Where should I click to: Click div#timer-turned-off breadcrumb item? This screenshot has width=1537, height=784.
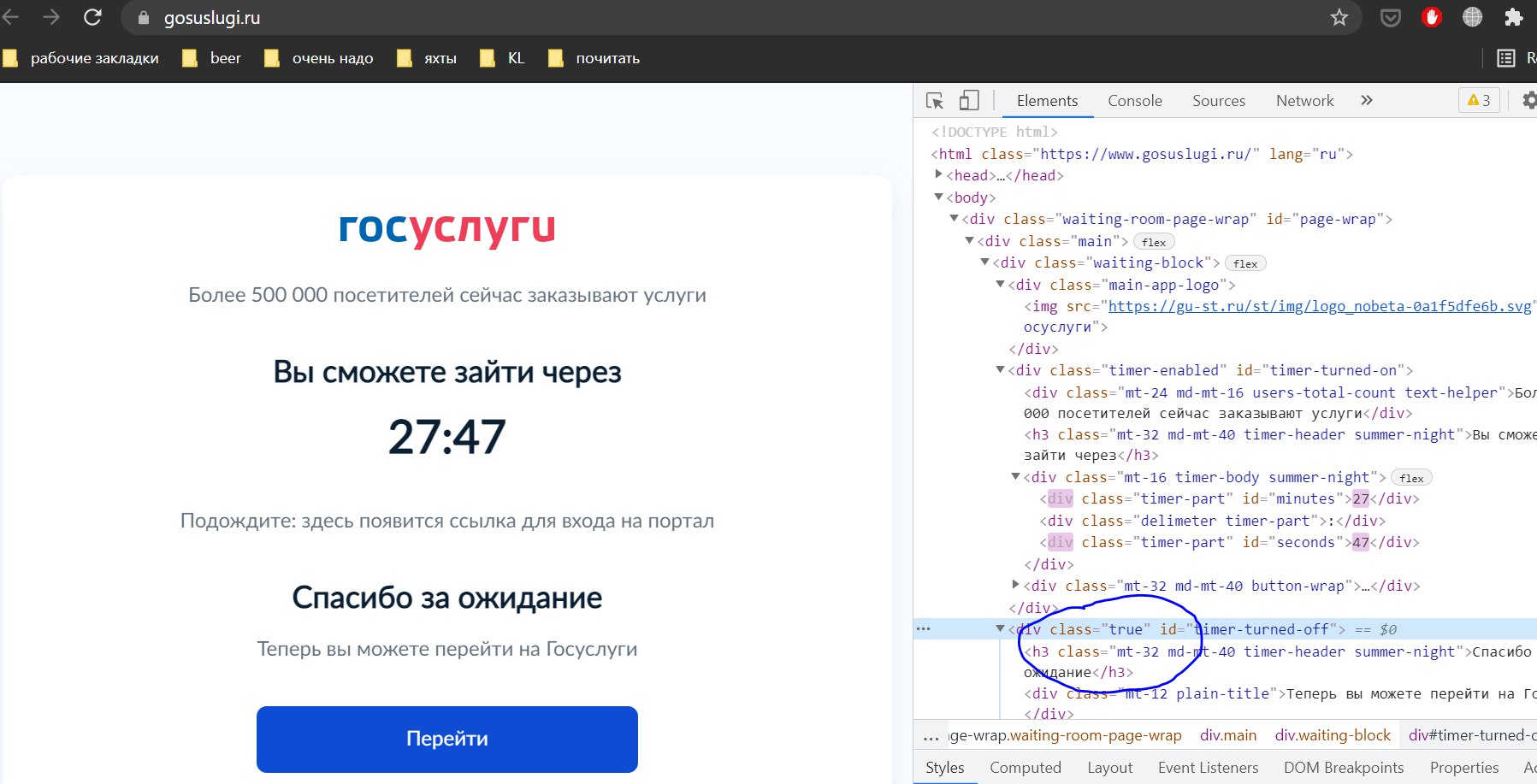pyautogui.click(x=1472, y=735)
